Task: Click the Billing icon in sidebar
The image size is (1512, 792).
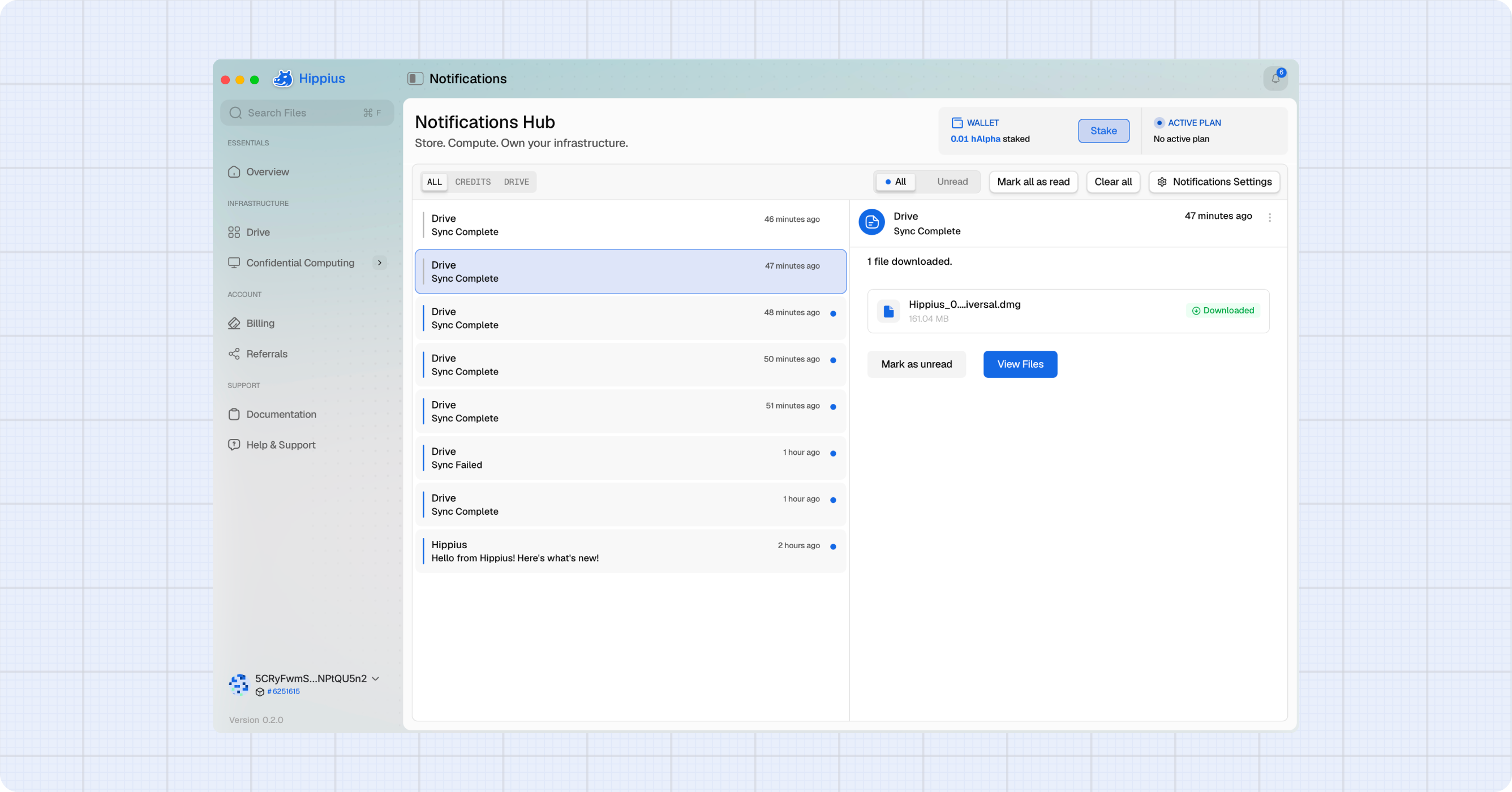Action: [234, 323]
